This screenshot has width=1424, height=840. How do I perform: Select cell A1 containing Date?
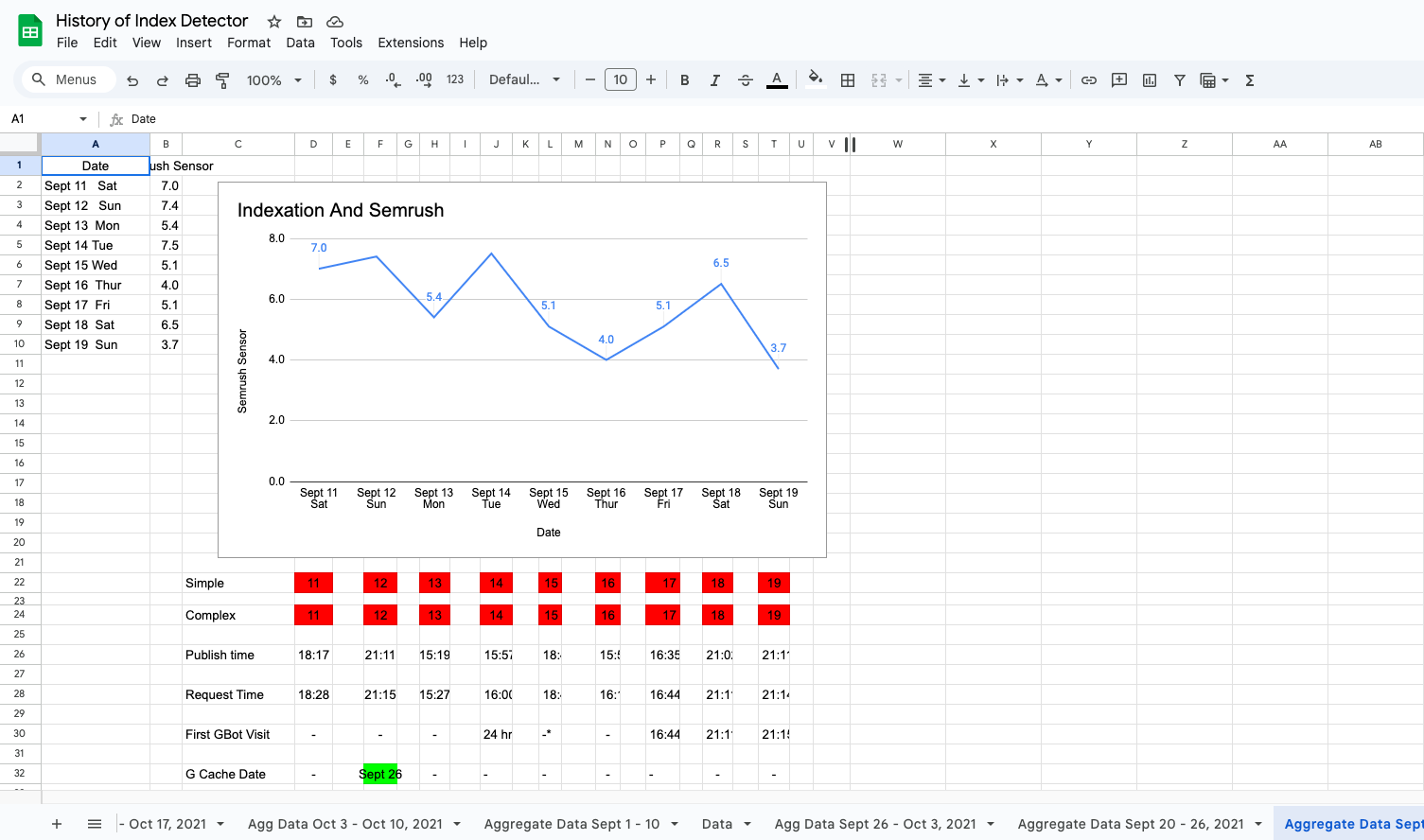coord(96,166)
